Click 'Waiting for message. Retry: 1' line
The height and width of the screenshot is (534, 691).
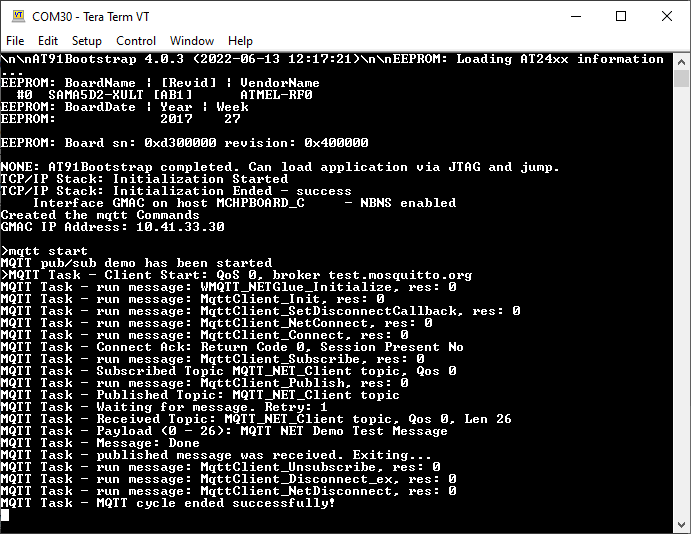(164, 407)
